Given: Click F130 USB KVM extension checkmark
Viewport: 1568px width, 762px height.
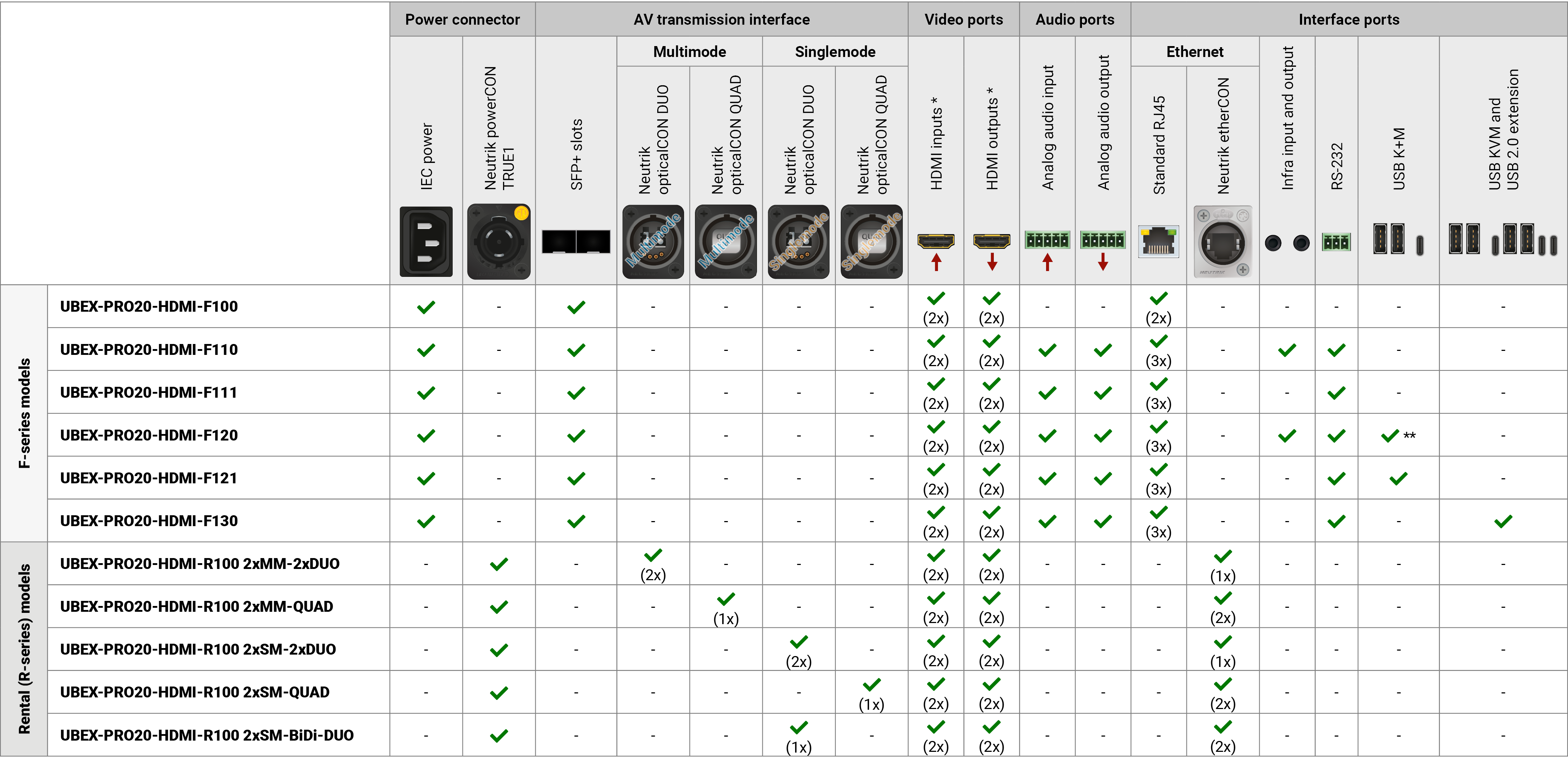Looking at the screenshot, I should pyautogui.click(x=1503, y=521).
